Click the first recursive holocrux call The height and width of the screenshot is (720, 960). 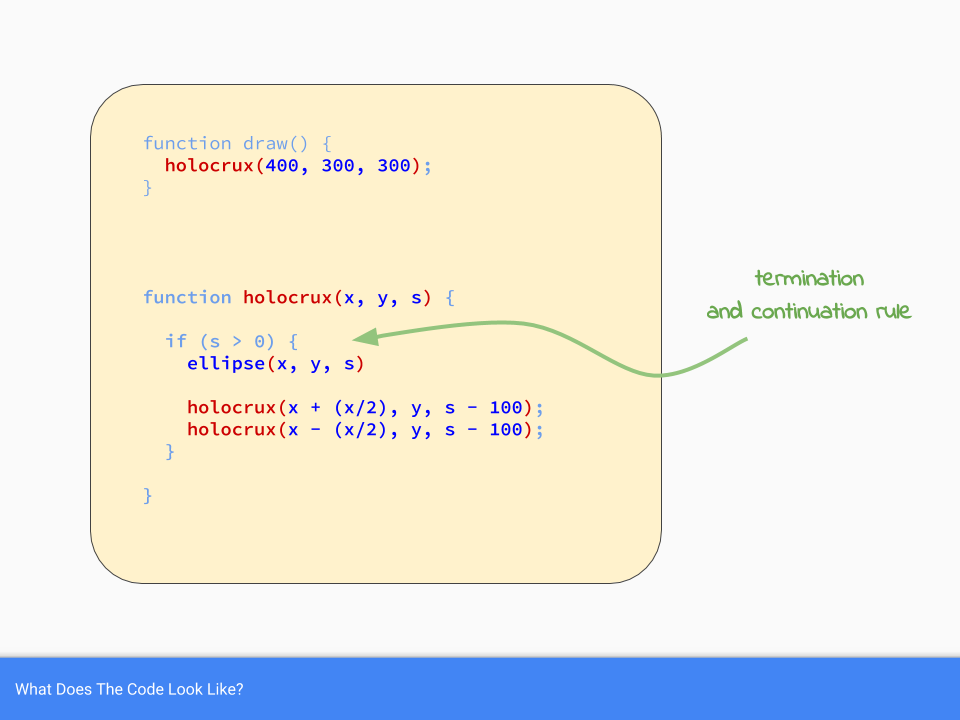click(x=365, y=407)
